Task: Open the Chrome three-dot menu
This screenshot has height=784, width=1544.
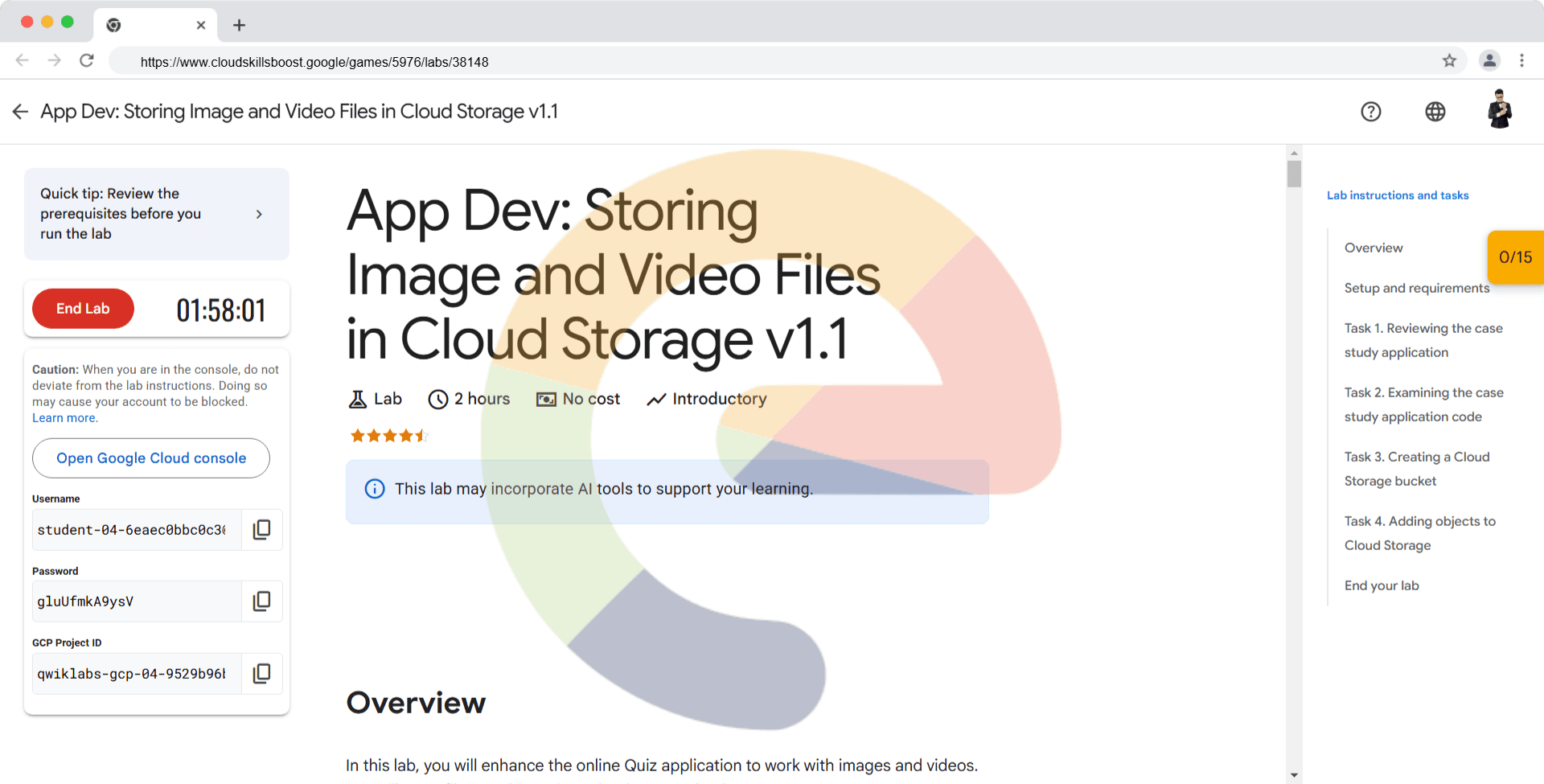Action: click(1521, 60)
